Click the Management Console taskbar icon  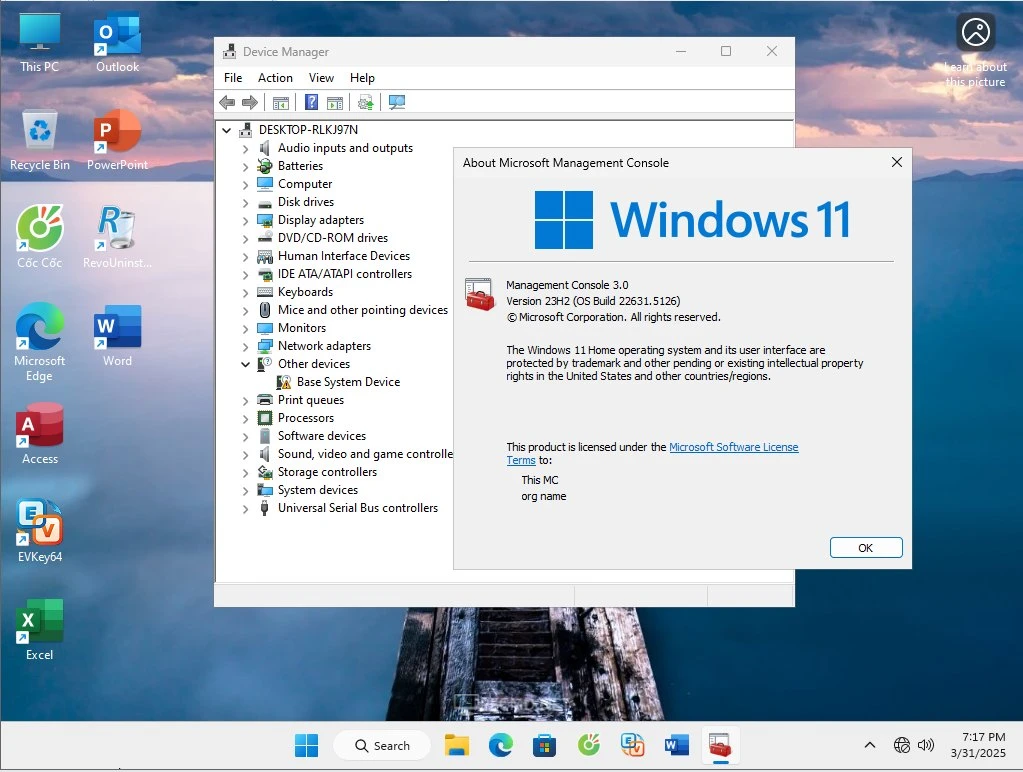click(720, 745)
